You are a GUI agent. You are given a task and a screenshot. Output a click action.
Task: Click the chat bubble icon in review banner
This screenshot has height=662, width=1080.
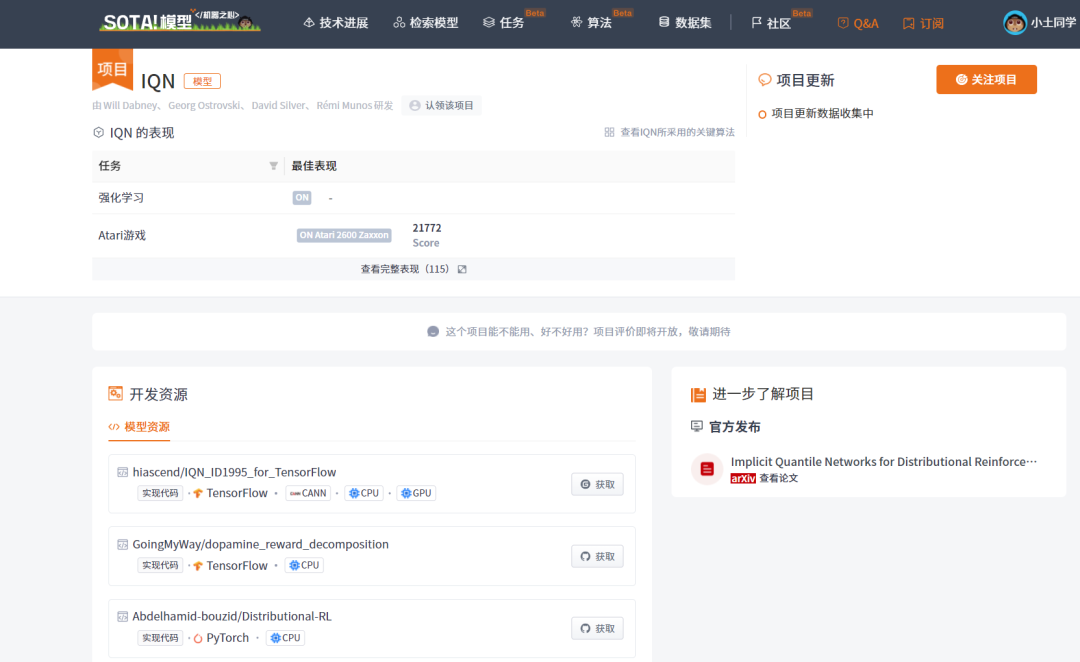[433, 331]
